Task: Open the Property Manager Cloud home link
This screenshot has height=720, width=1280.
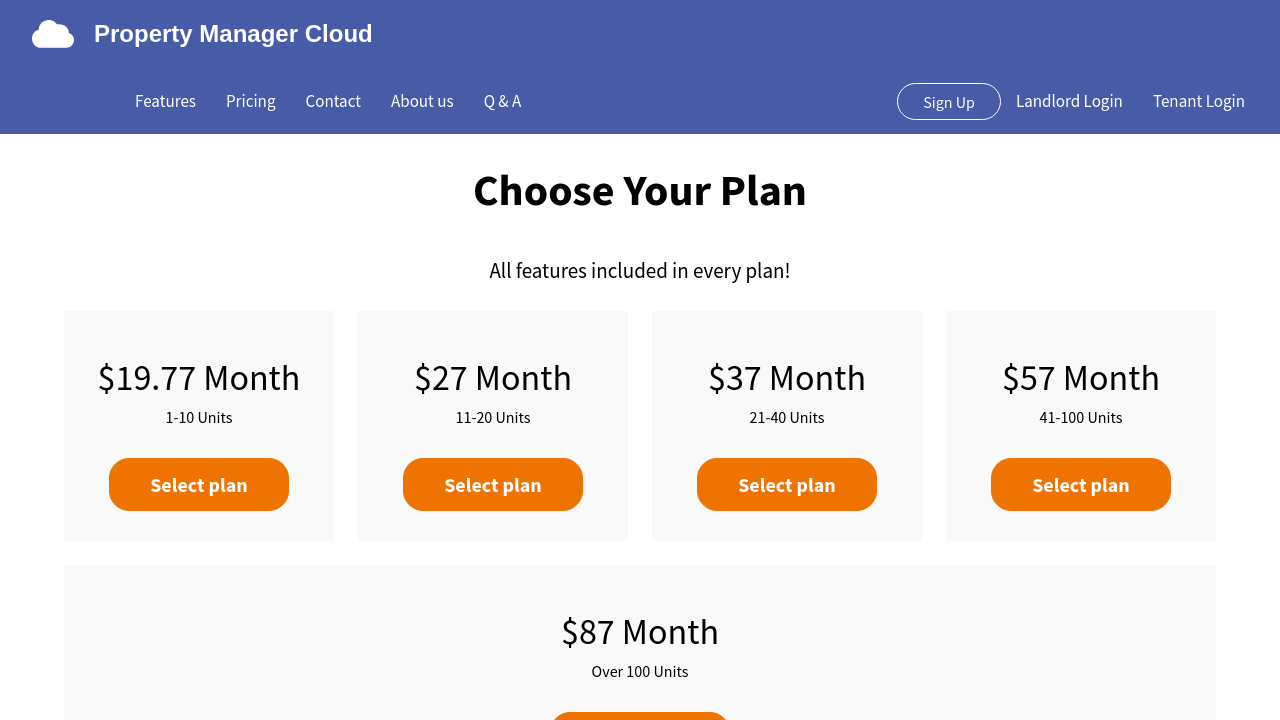Action: click(x=233, y=34)
